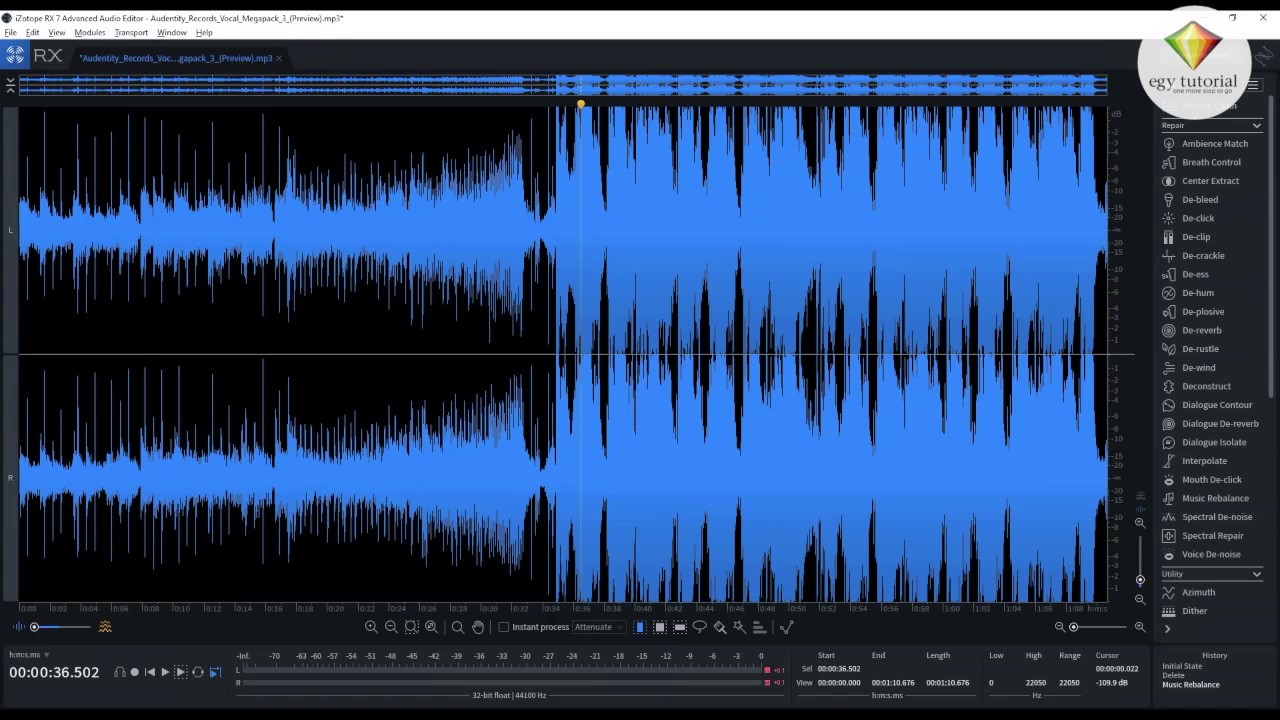Toggle headphone monitoring icon
The image size is (1280, 720).
pyautogui.click(x=120, y=672)
